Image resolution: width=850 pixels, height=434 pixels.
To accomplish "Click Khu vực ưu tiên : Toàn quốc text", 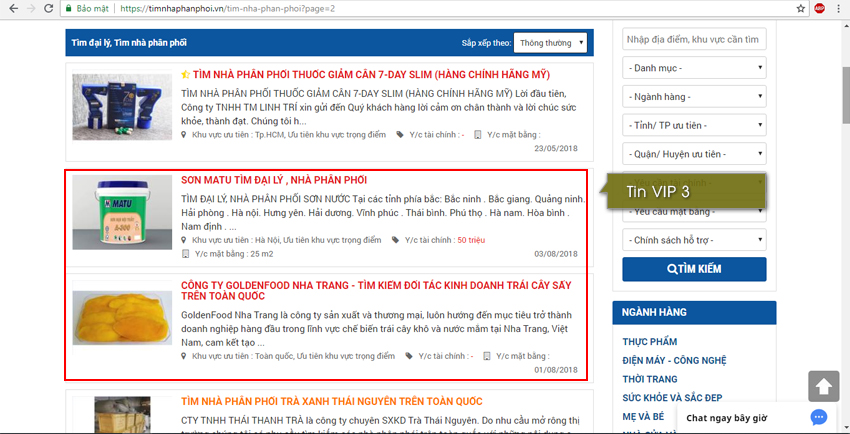I will point(293,356).
